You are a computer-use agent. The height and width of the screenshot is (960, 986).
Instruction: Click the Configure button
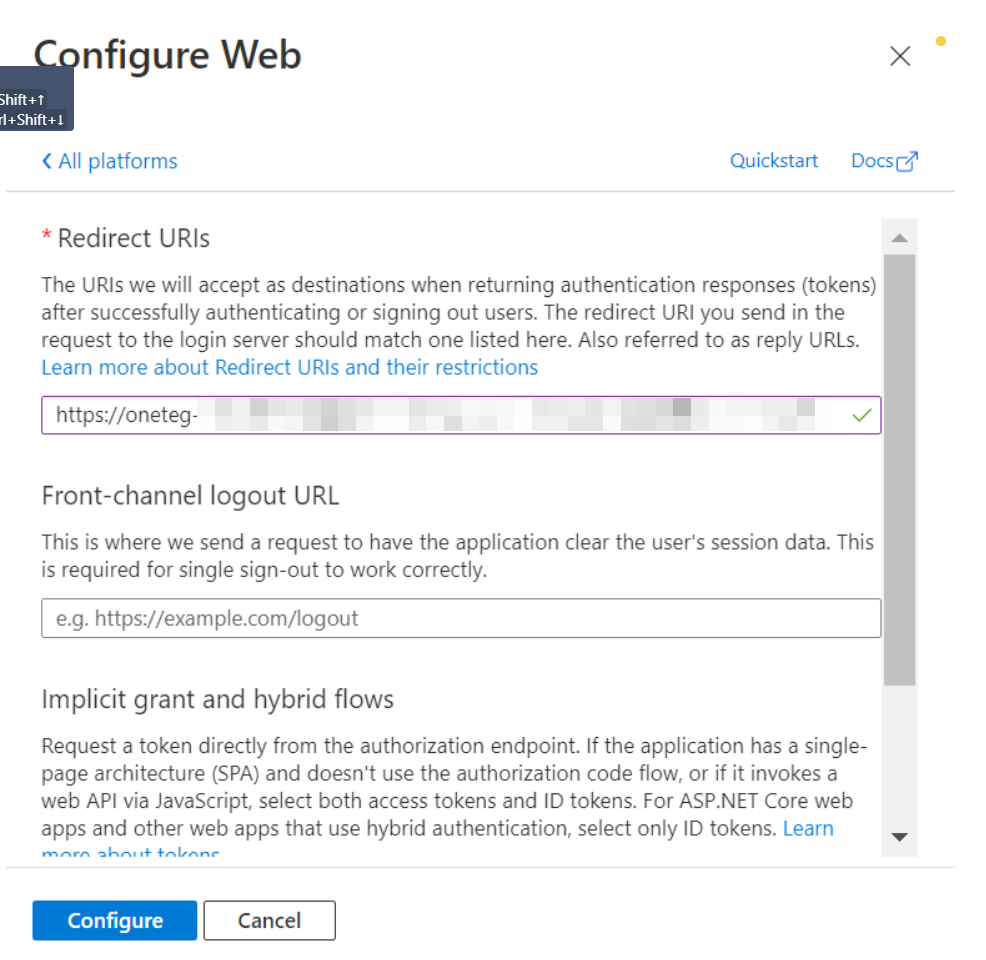[x=115, y=921]
